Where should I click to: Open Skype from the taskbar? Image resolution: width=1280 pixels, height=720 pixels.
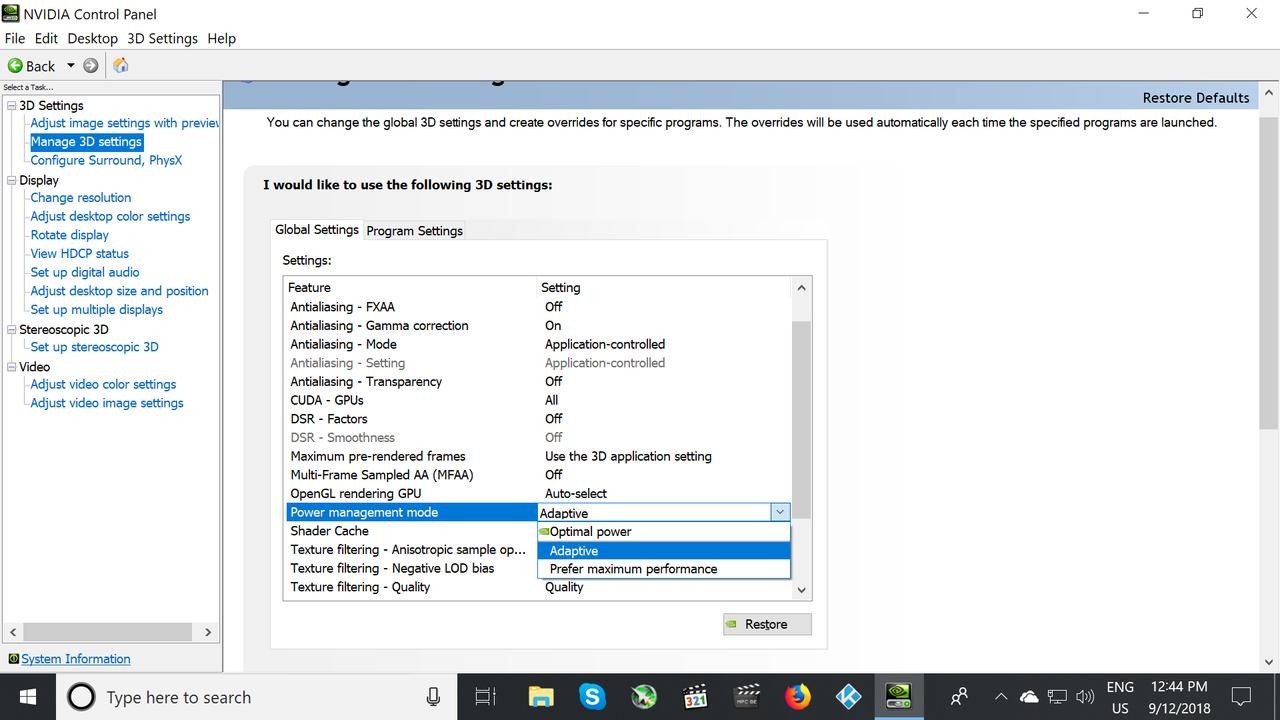[592, 697]
